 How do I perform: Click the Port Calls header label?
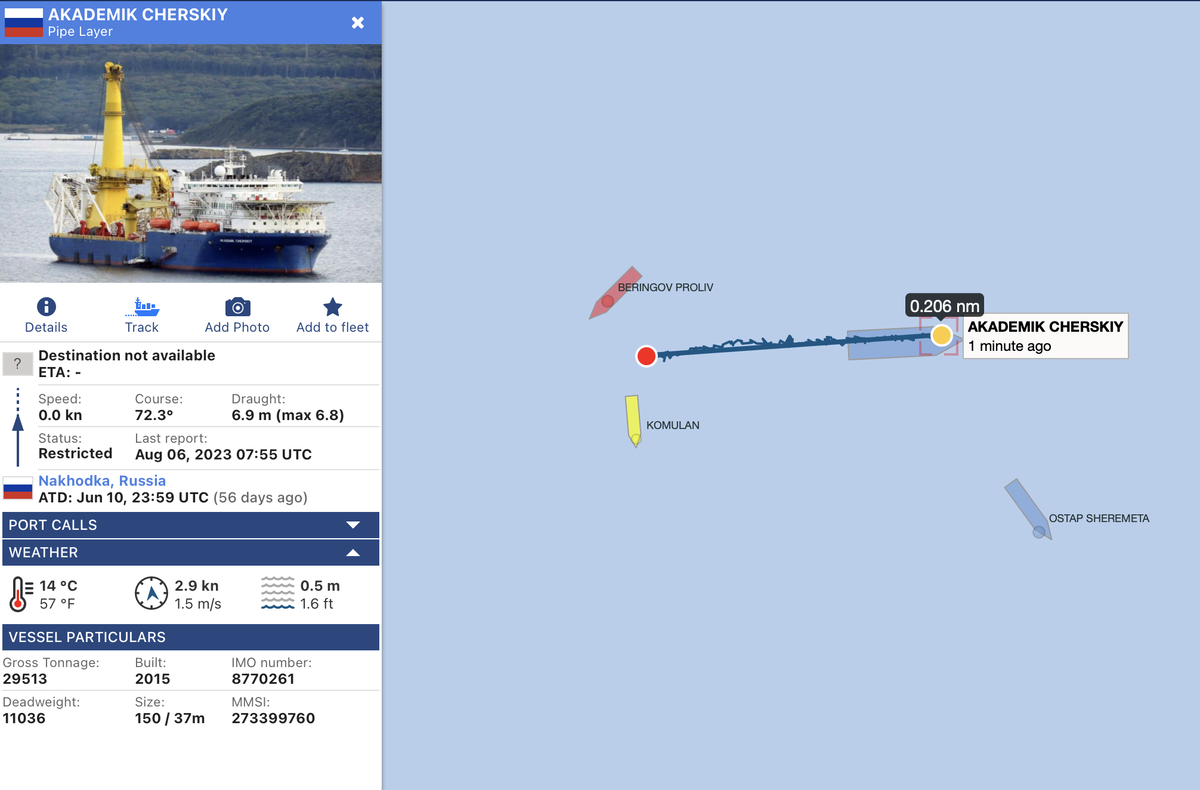pyautogui.click(x=53, y=525)
